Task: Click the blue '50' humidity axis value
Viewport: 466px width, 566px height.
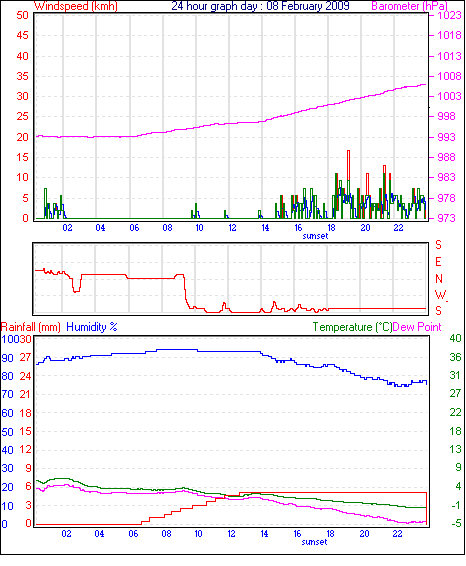Action: coord(7,432)
